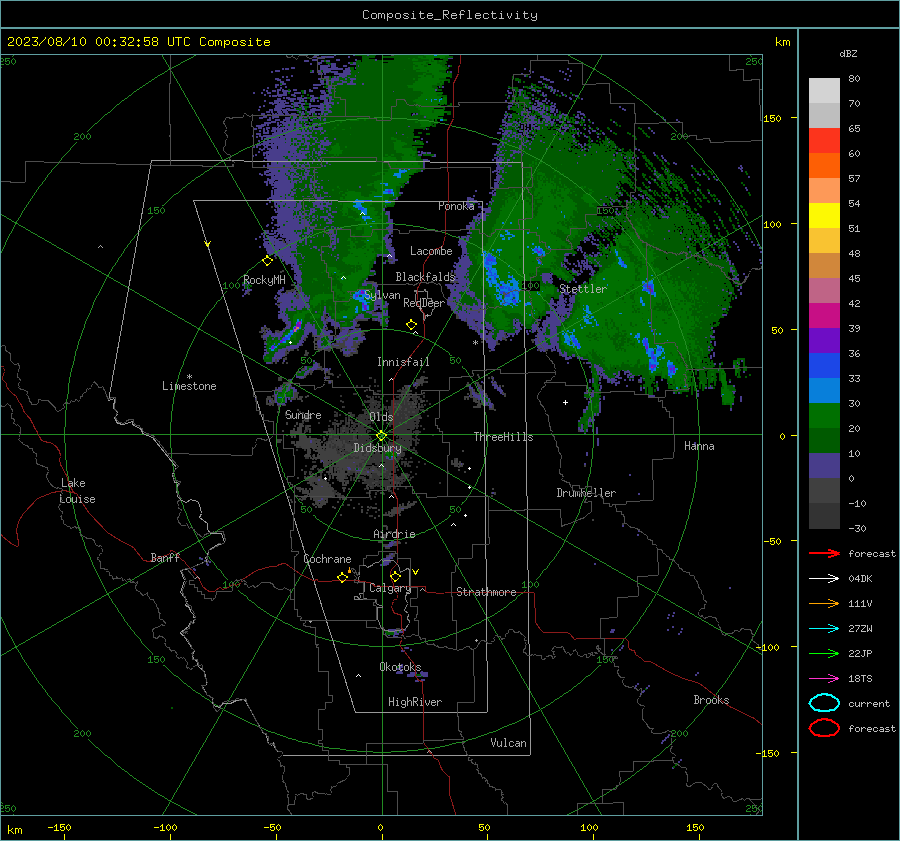Screen dimensions: 900x841
Task: Click the Hanna city label
Action: (x=699, y=446)
